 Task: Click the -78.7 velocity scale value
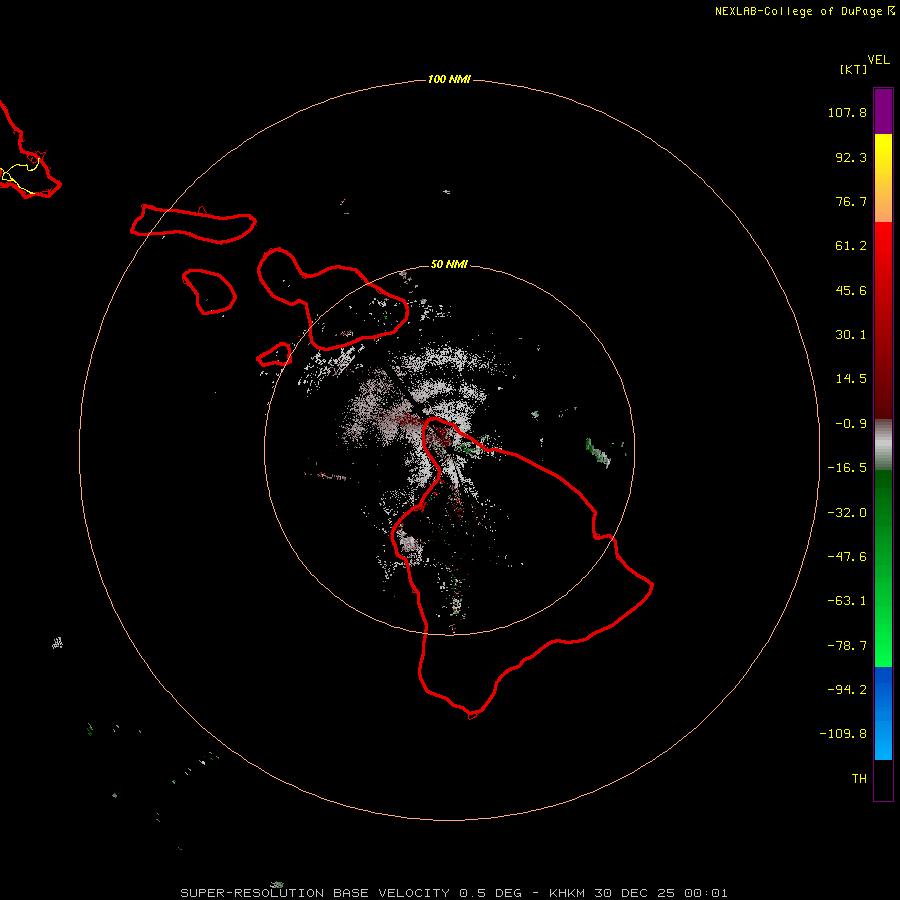tap(847, 646)
